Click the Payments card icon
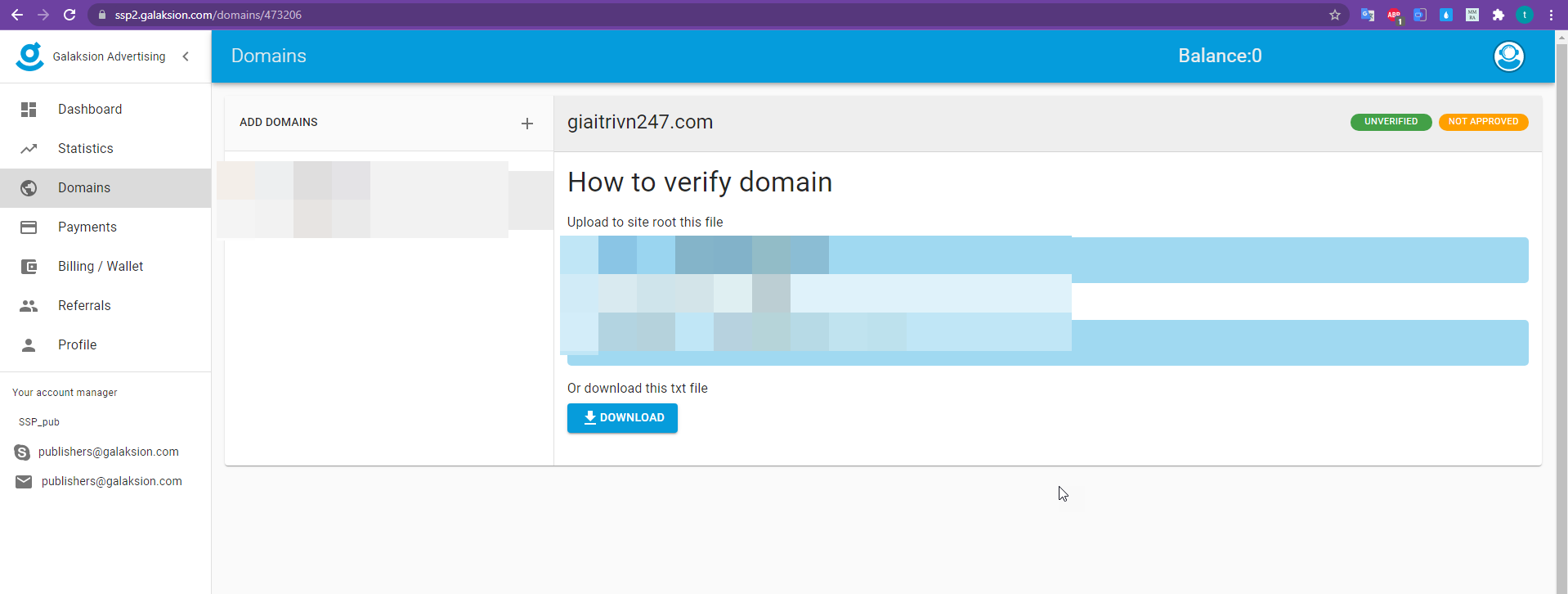Viewport: 1568px width, 594px height. point(29,227)
